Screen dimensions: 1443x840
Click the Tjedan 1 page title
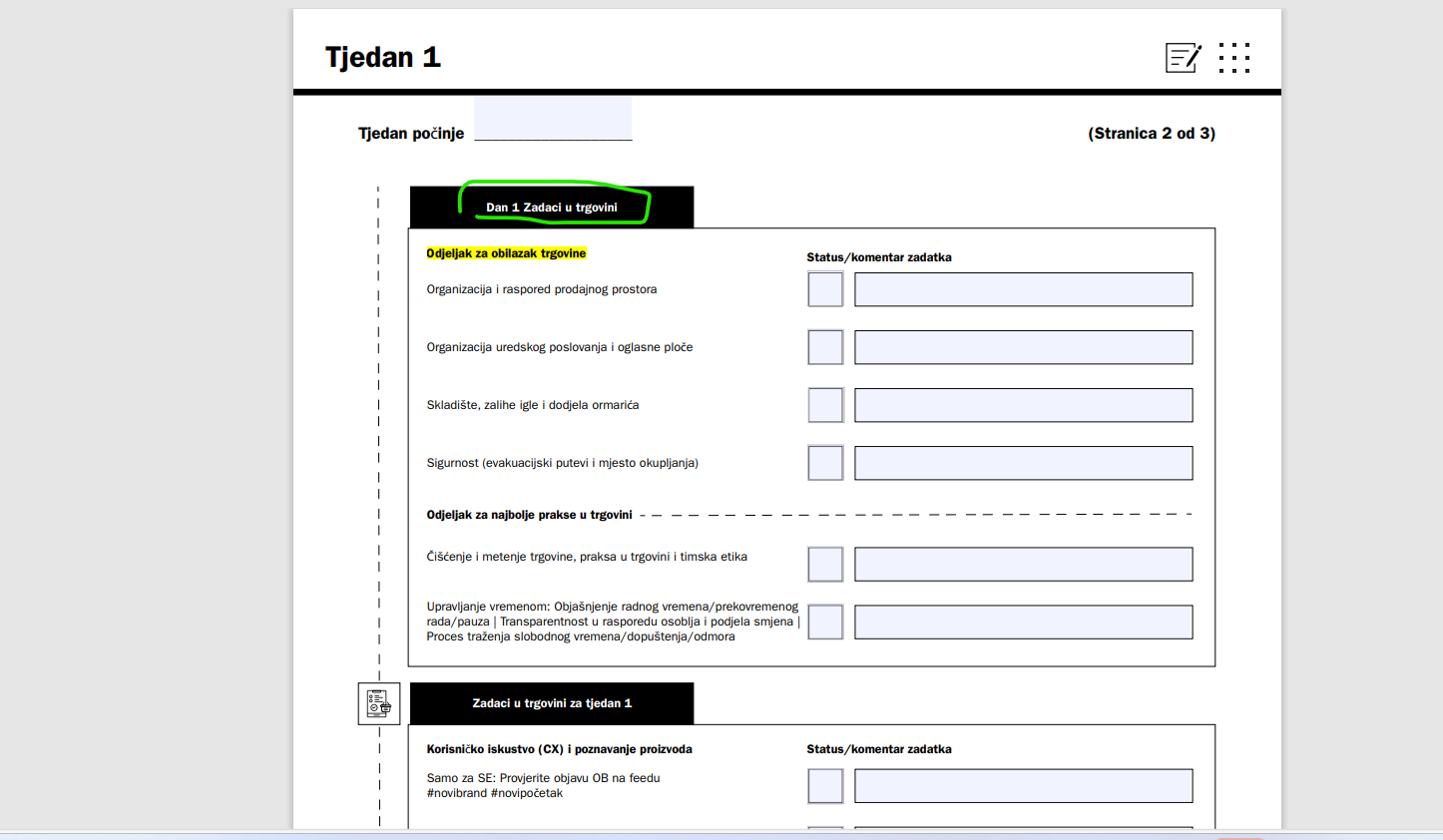pos(383,57)
